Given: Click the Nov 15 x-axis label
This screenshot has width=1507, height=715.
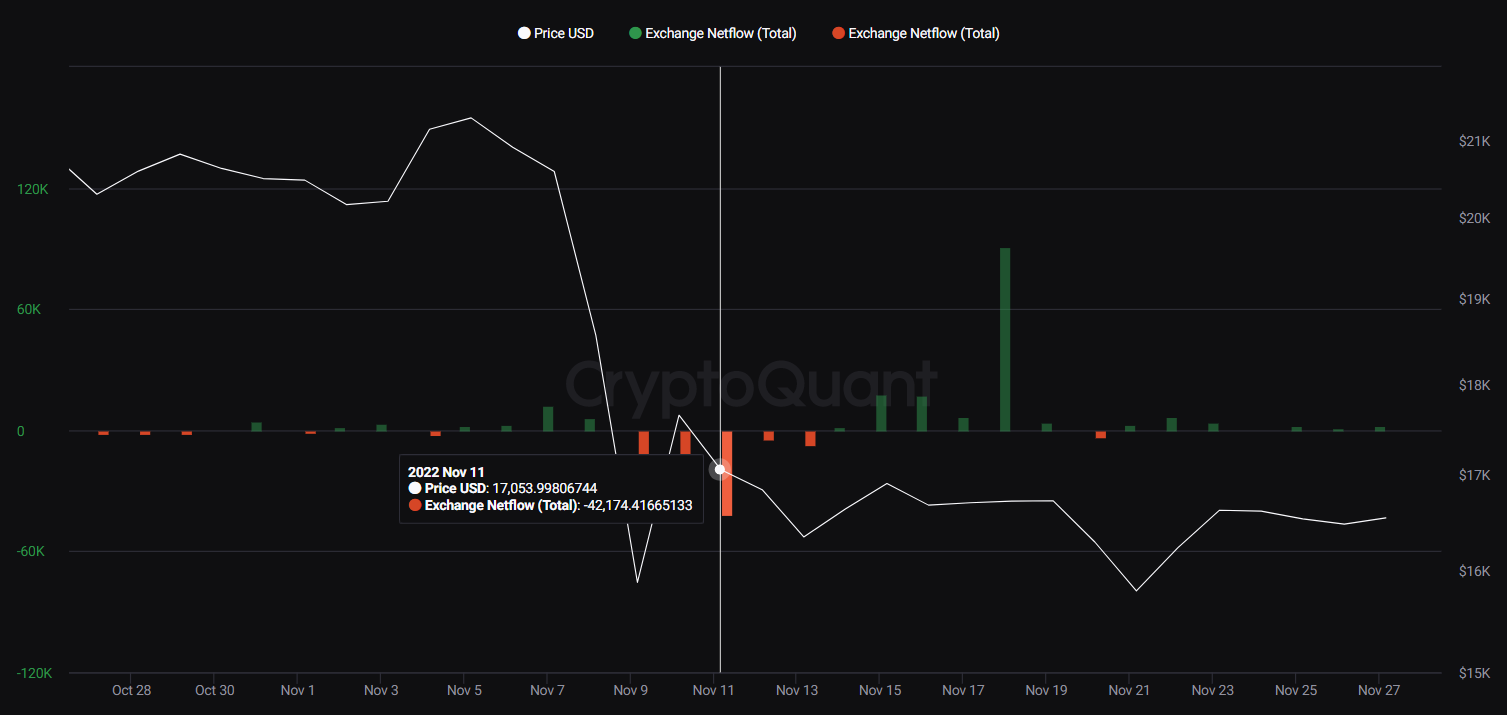Looking at the screenshot, I should (x=880, y=690).
